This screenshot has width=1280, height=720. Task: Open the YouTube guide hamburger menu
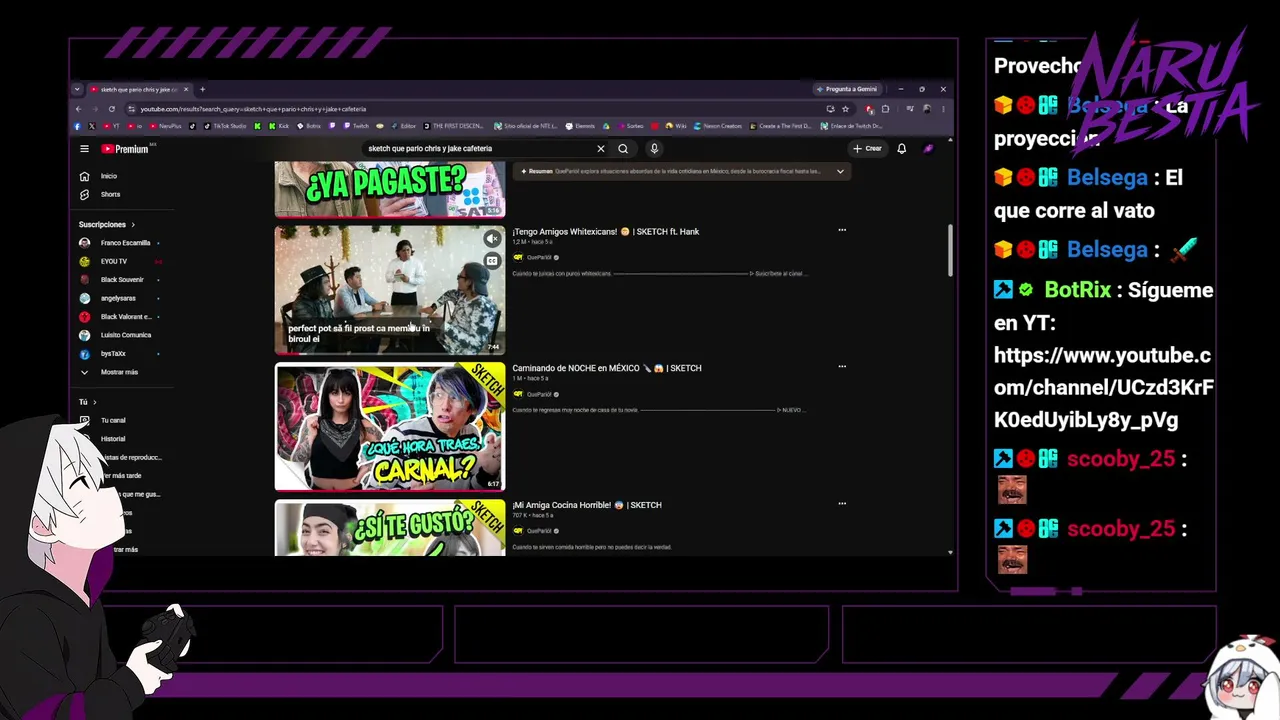(x=84, y=149)
